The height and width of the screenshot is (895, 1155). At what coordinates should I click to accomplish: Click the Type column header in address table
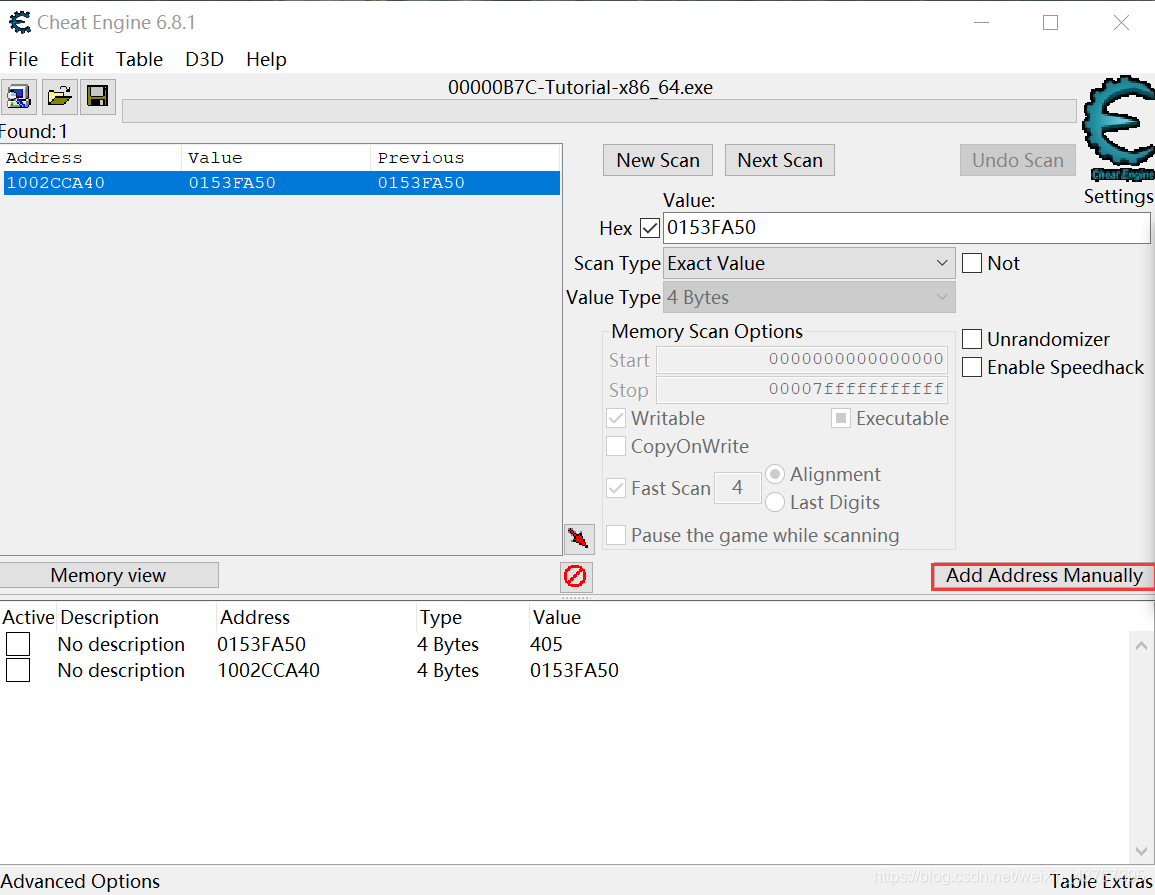click(x=440, y=617)
